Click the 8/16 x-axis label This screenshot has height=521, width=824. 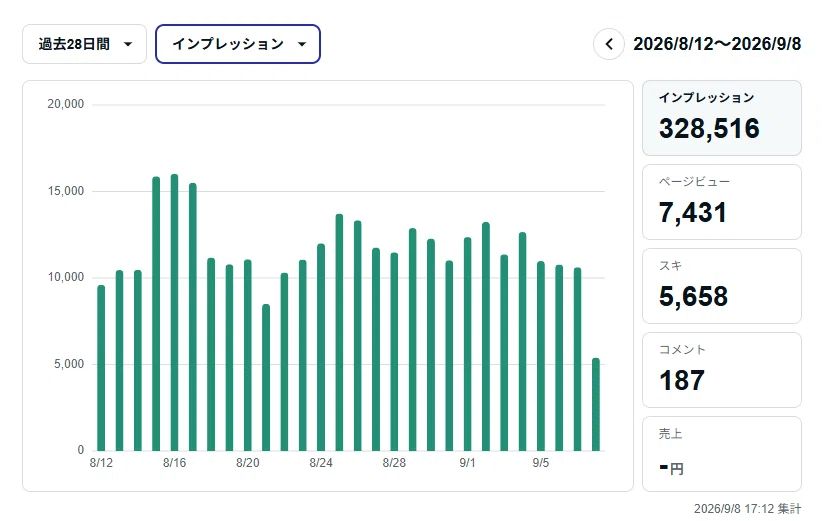[x=174, y=463]
